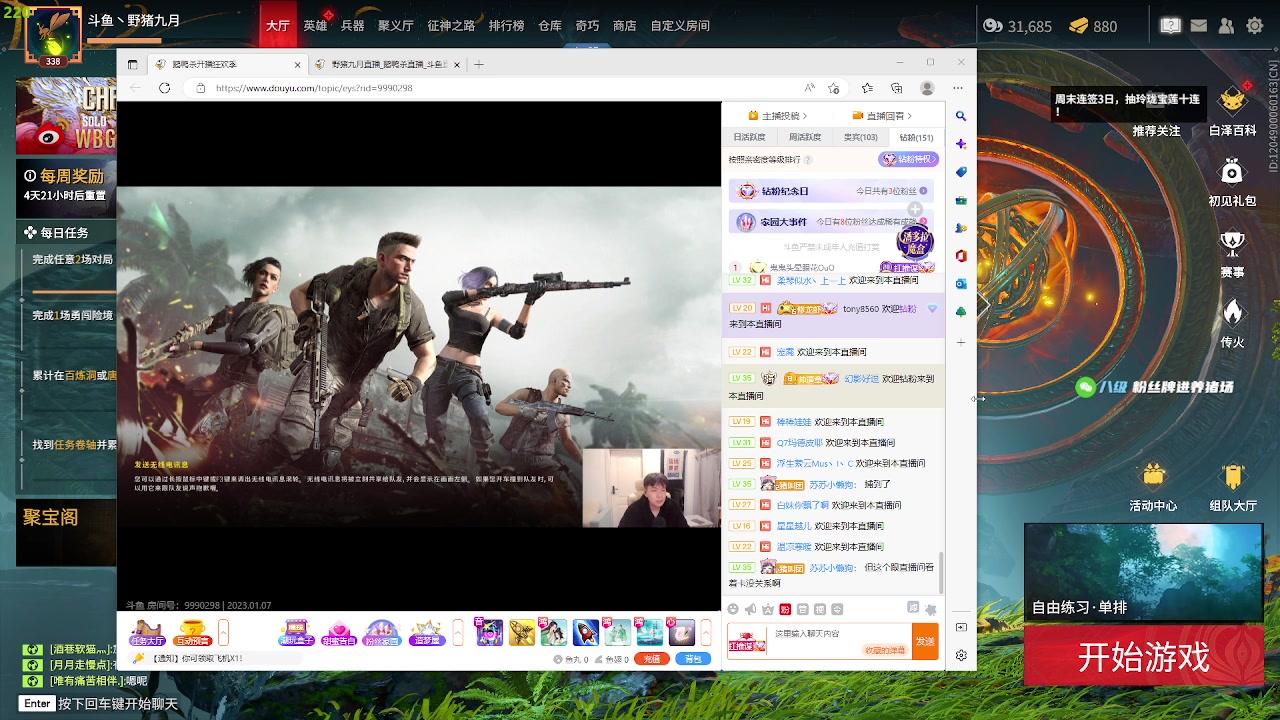Open the browser favorites list

867,88
